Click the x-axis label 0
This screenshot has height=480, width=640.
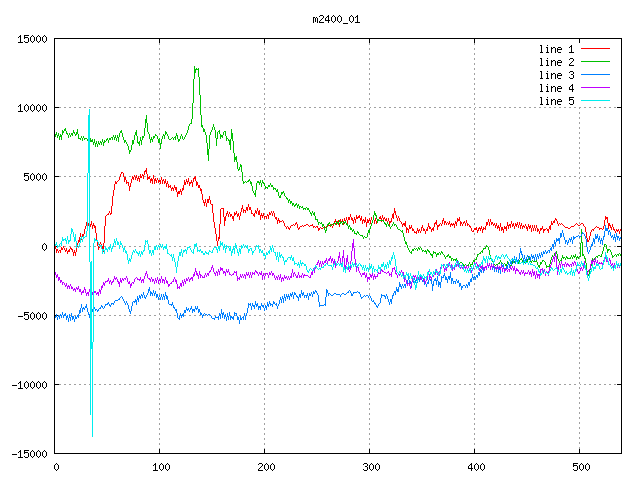pyautogui.click(x=56, y=467)
